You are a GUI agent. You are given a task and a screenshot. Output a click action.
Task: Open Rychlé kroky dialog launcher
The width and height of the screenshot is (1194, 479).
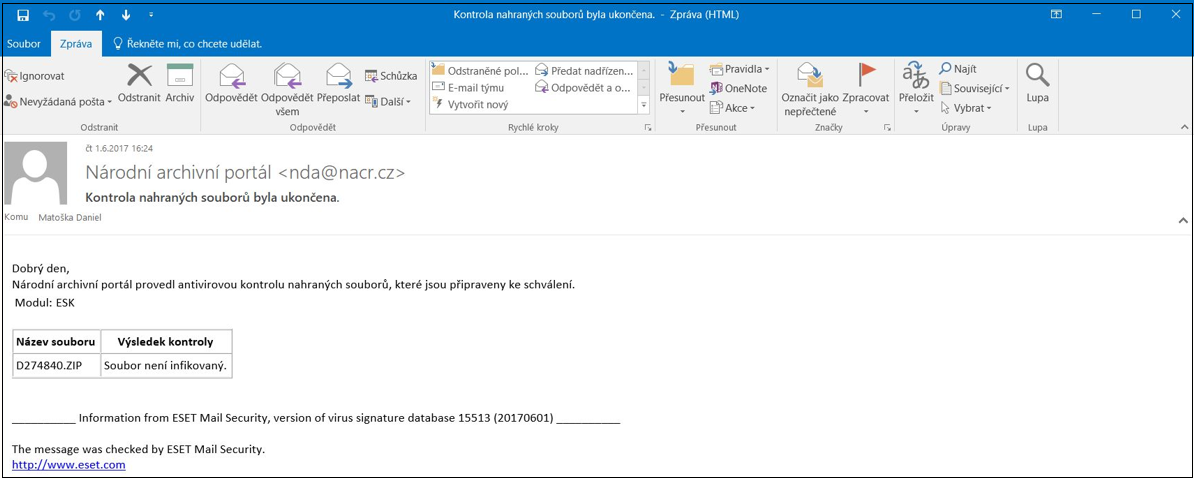[x=647, y=128]
